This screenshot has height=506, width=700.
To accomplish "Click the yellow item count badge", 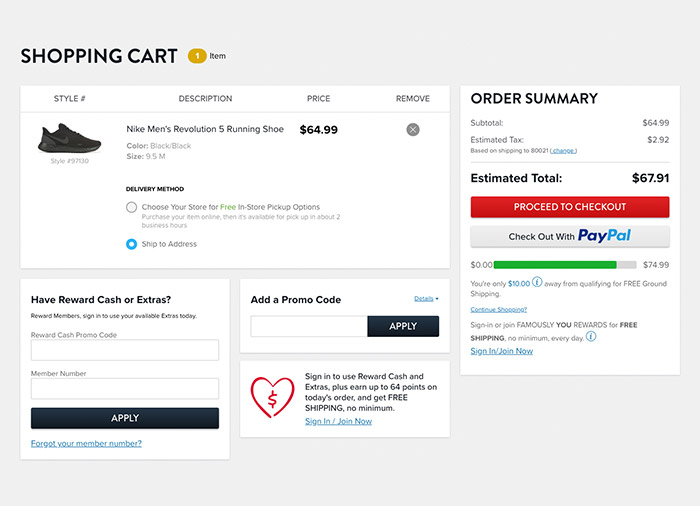I will [197, 56].
